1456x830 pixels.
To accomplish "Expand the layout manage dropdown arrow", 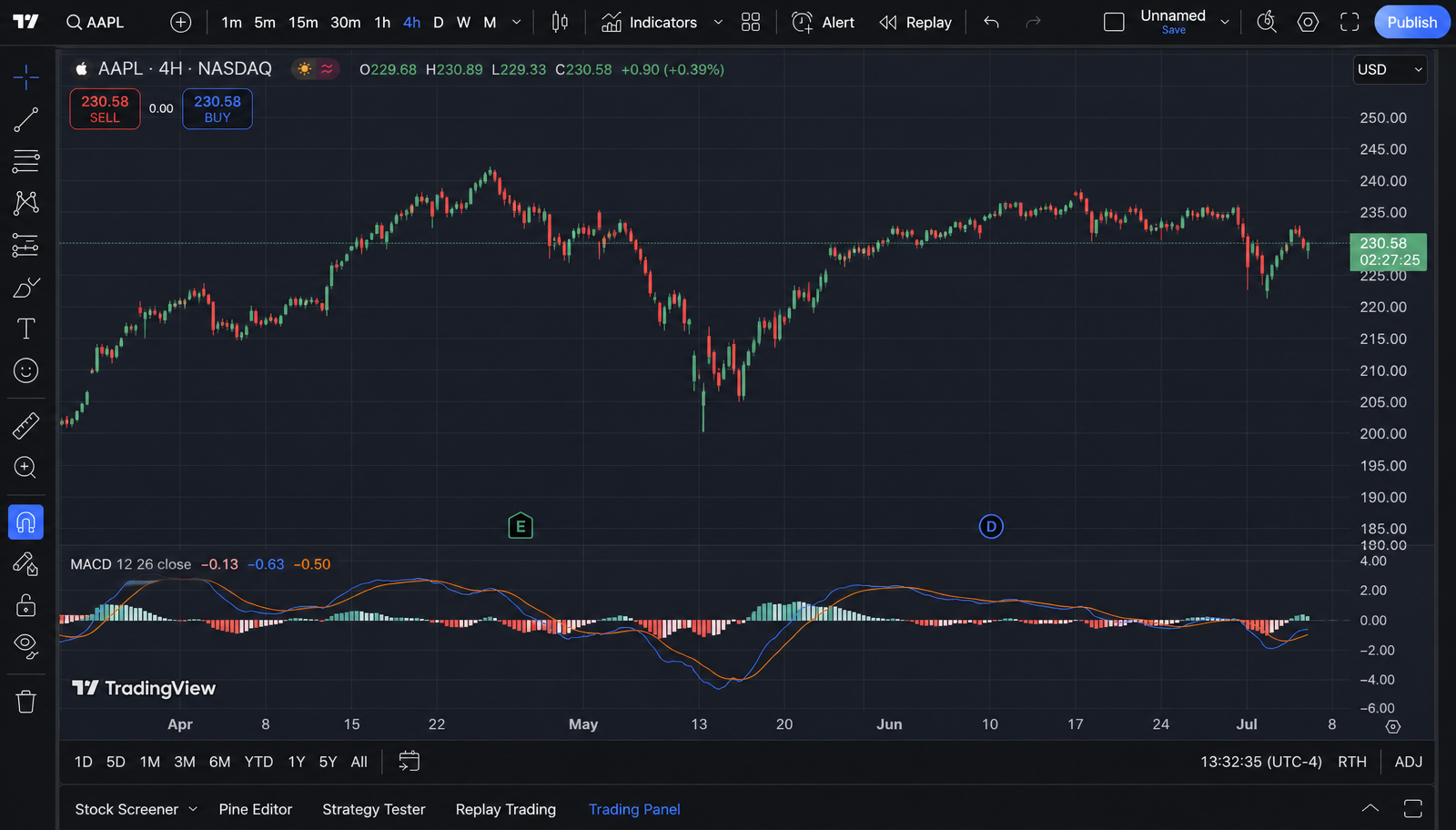I will [1225, 22].
